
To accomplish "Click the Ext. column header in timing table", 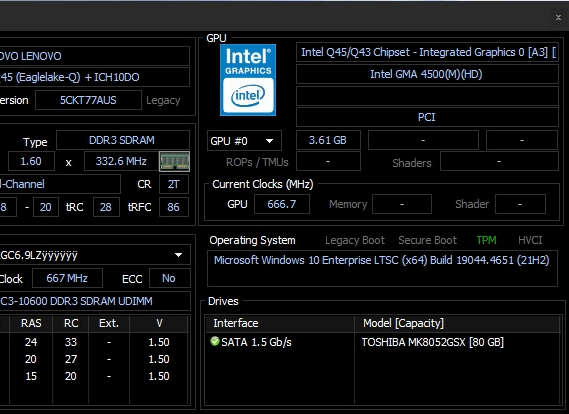I will click(x=109, y=323).
